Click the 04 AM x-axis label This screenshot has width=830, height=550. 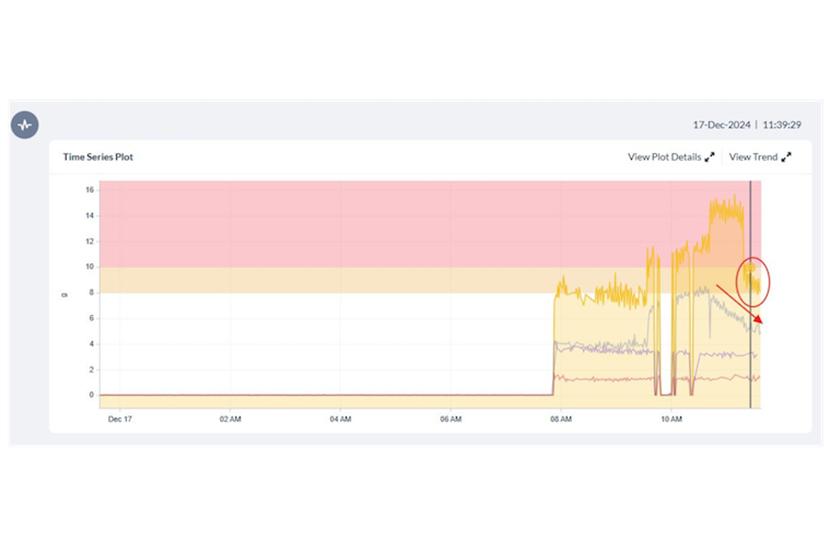[340, 419]
